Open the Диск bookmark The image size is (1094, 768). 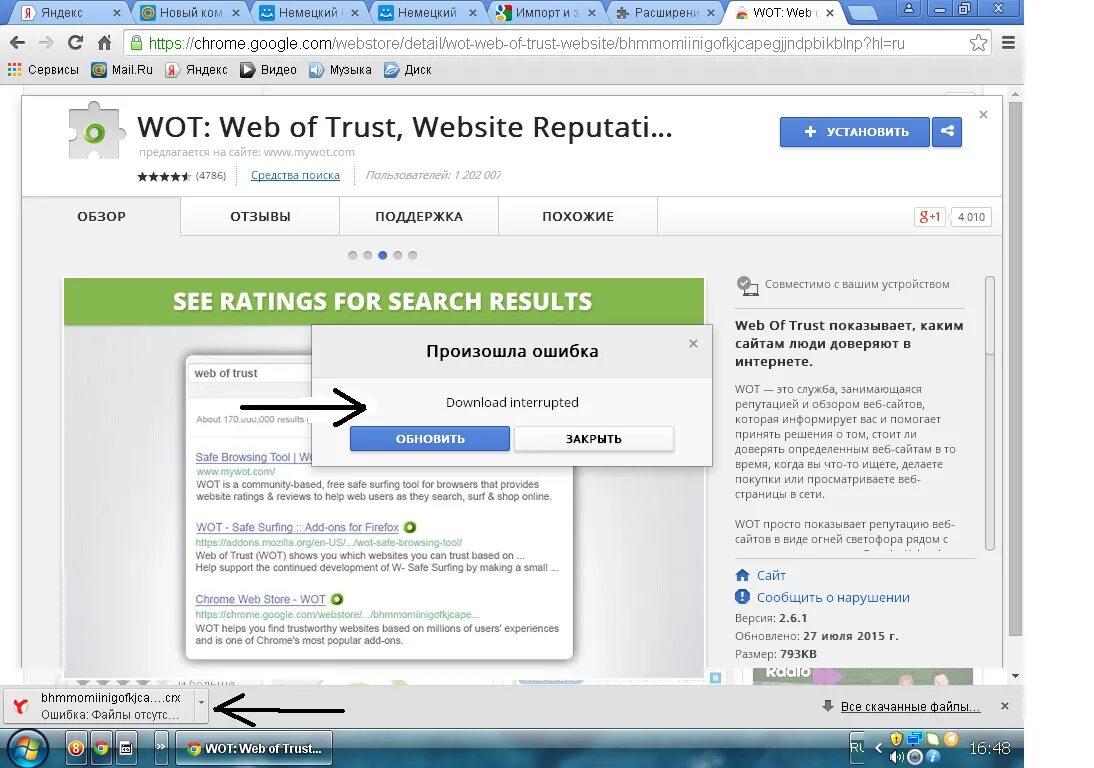click(408, 70)
